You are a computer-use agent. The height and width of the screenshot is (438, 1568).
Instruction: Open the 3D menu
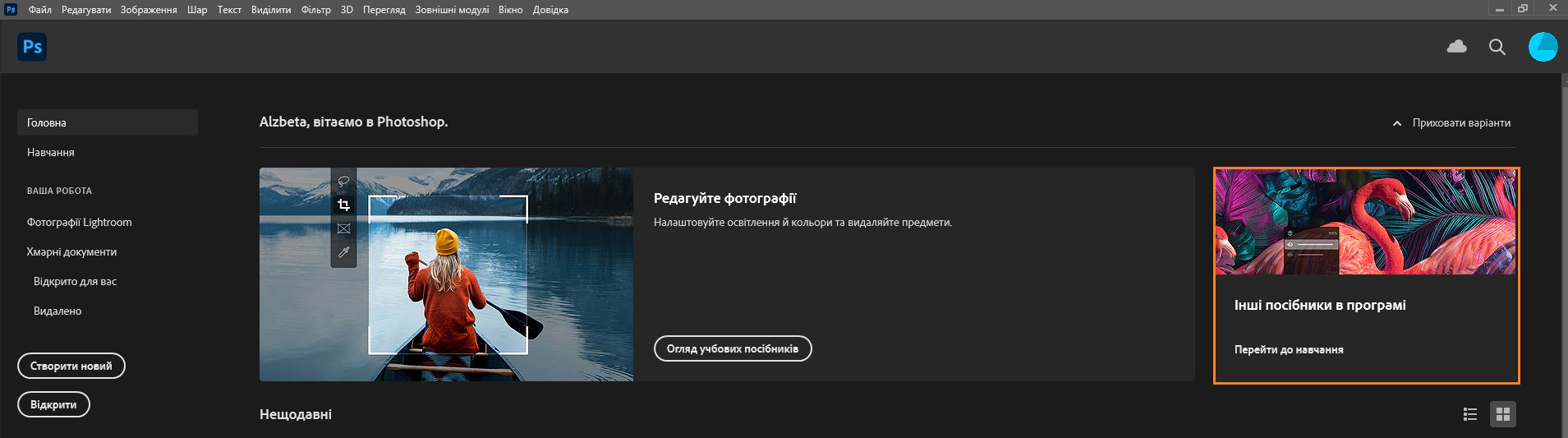coord(347,10)
